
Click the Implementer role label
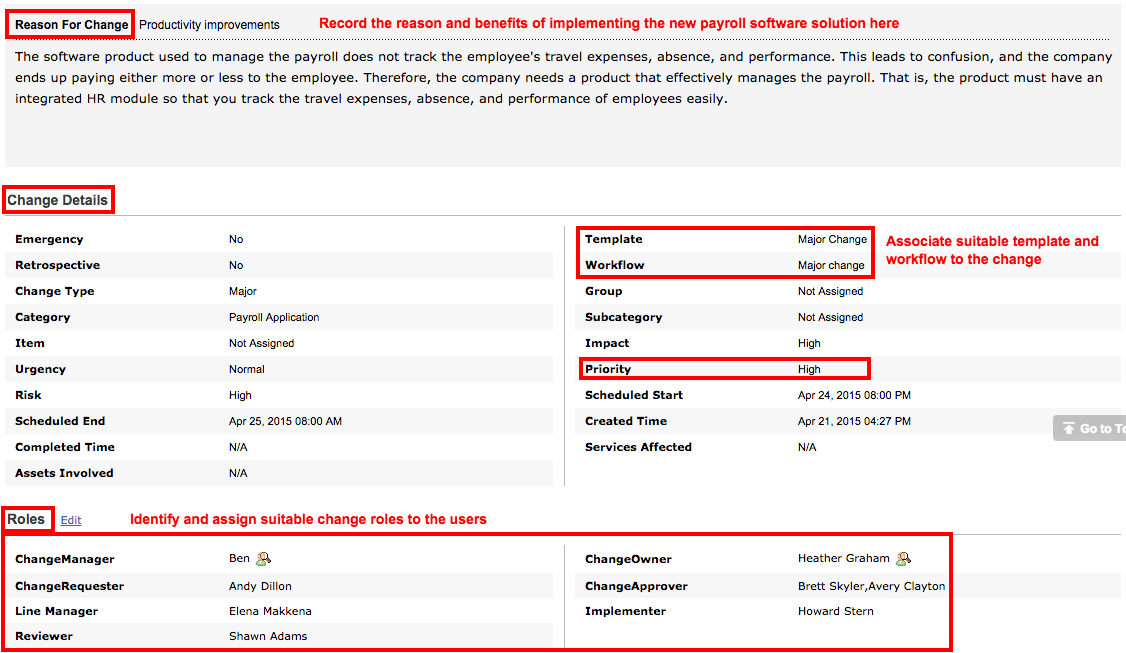625,611
